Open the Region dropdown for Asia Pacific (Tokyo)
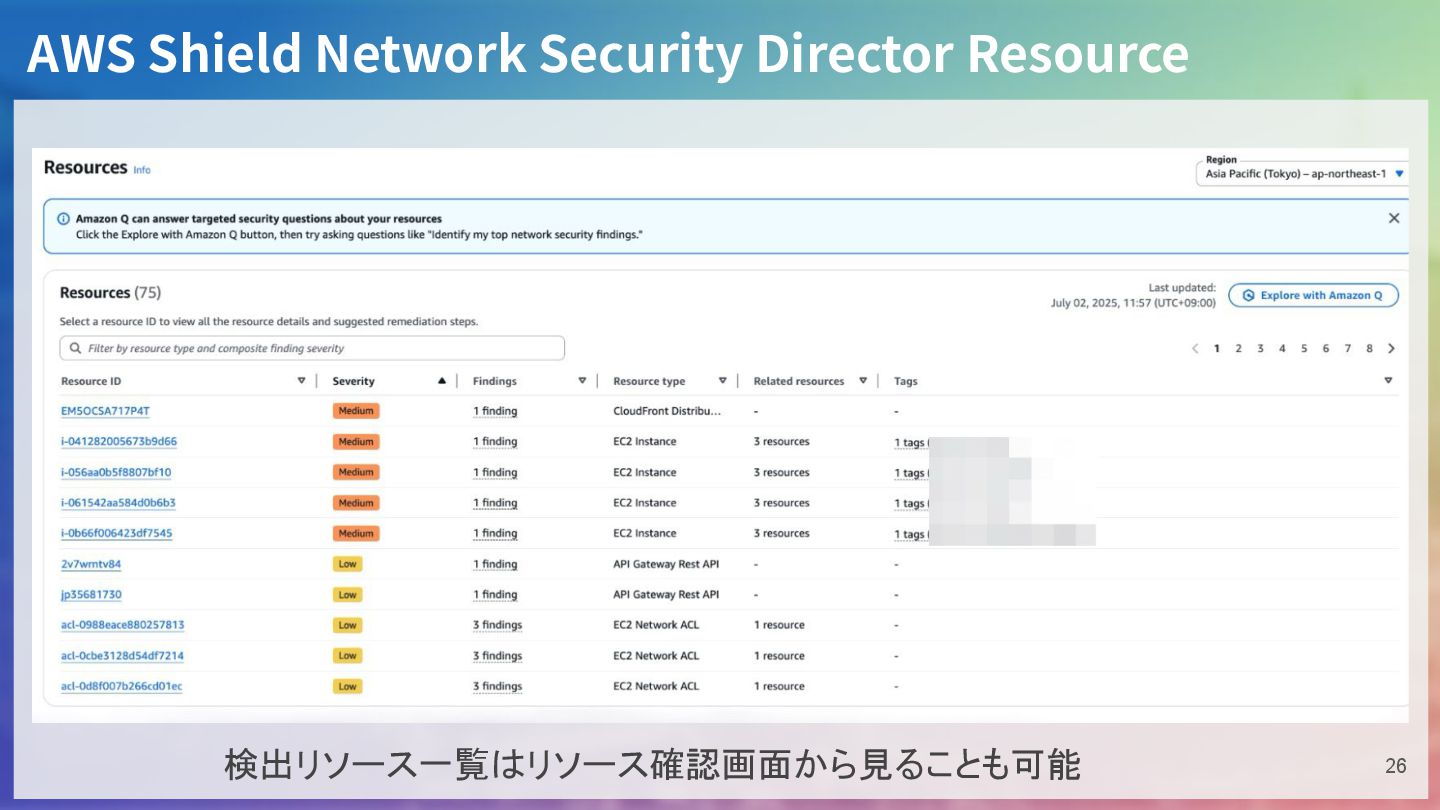 coord(1302,174)
